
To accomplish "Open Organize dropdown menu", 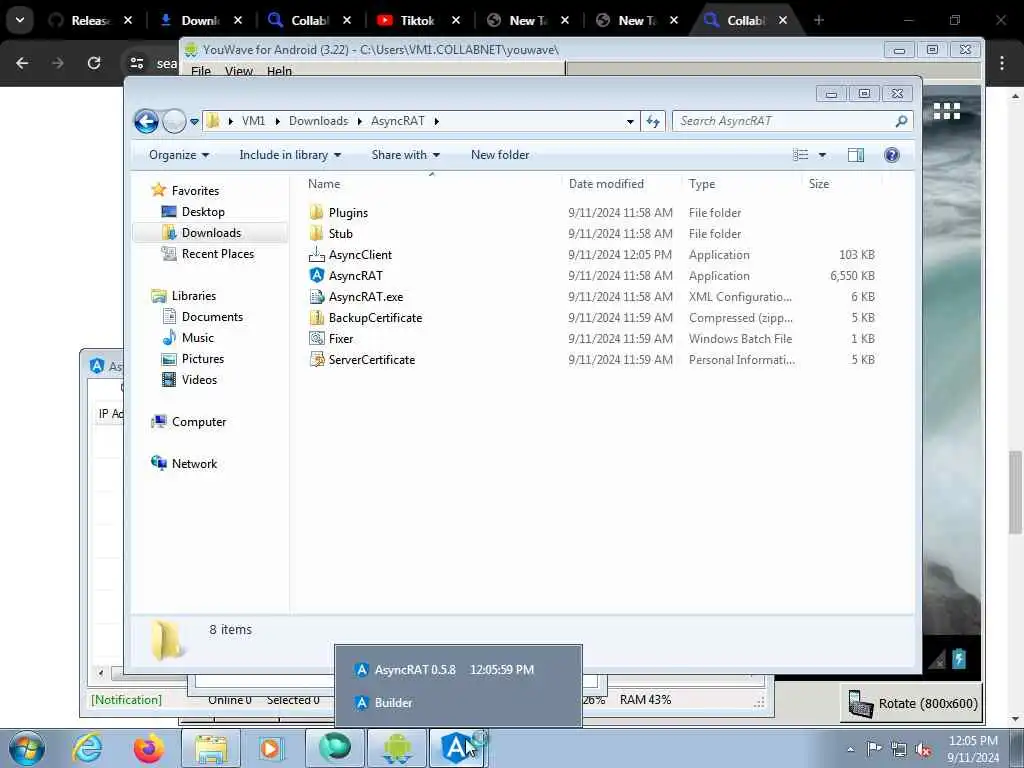I will point(179,155).
